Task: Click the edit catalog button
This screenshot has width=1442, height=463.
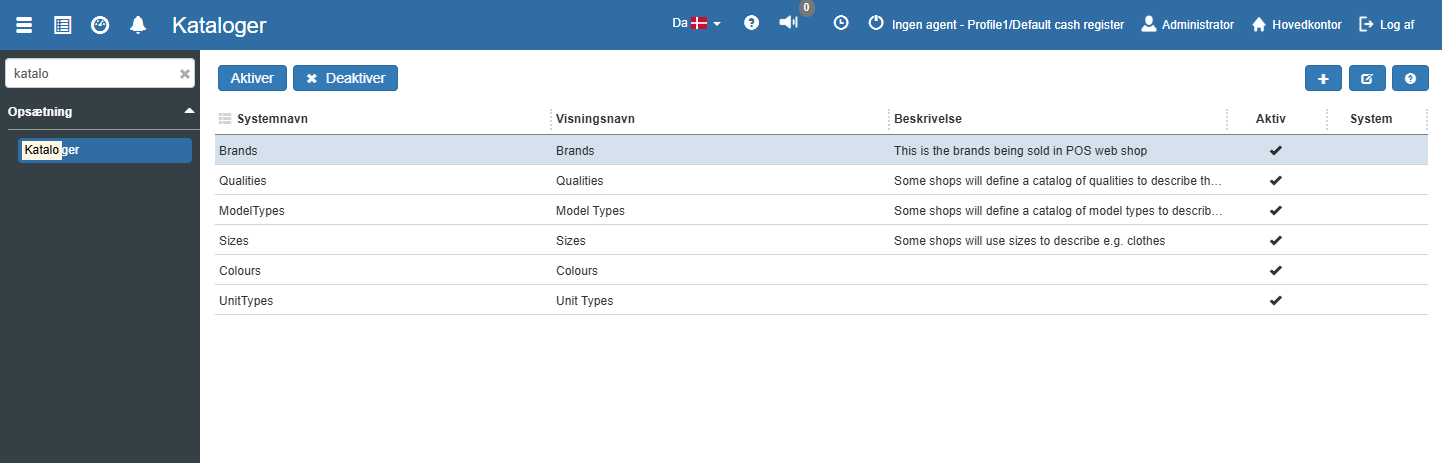Action: tap(1367, 78)
